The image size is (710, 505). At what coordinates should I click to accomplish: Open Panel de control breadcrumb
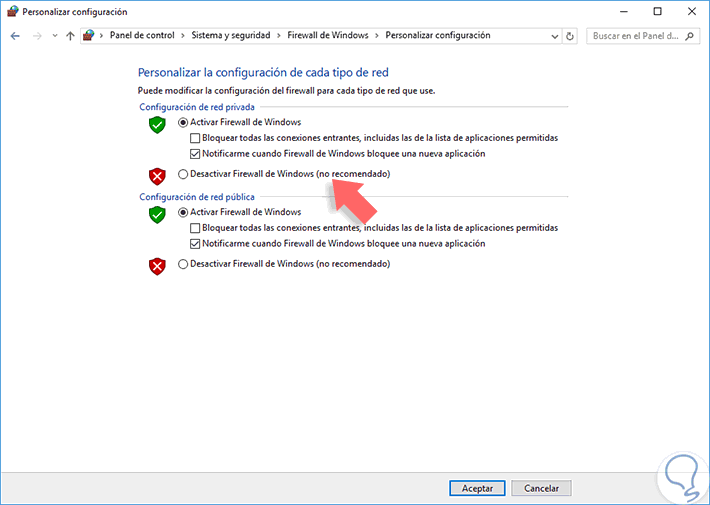coord(142,35)
